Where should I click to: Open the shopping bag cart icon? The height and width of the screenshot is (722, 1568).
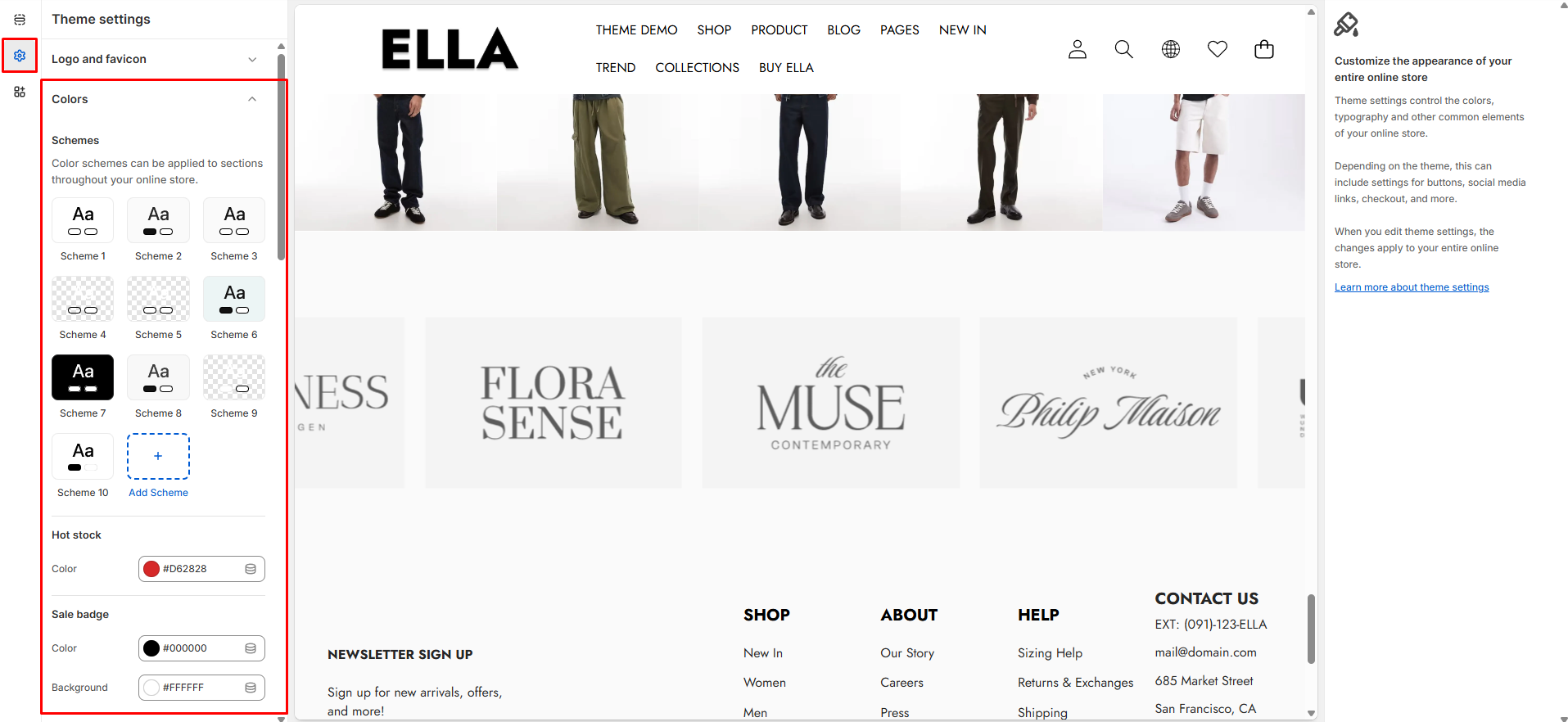(x=1264, y=49)
